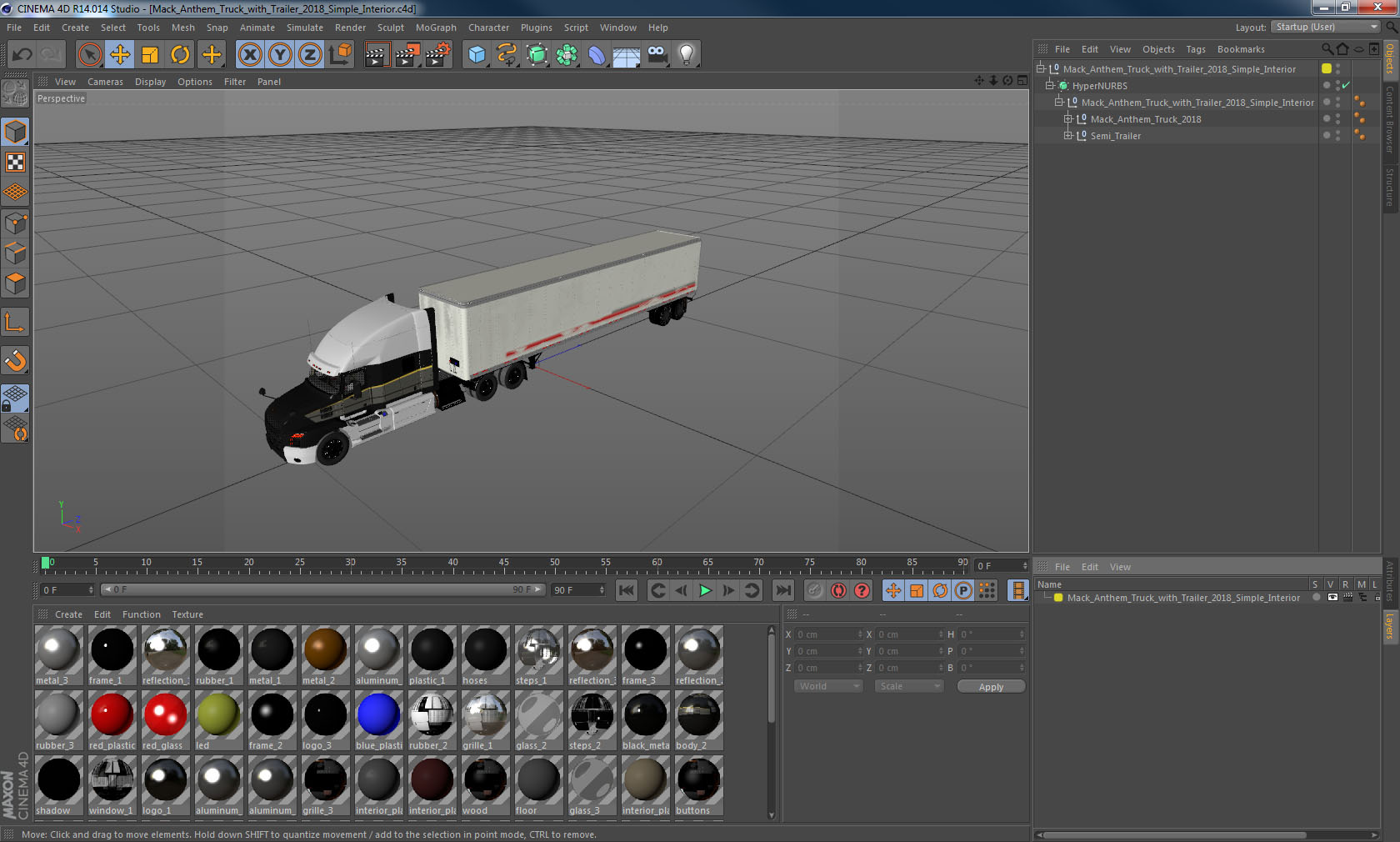Open the Sculpt menu
The height and width of the screenshot is (842, 1400).
click(x=390, y=28)
